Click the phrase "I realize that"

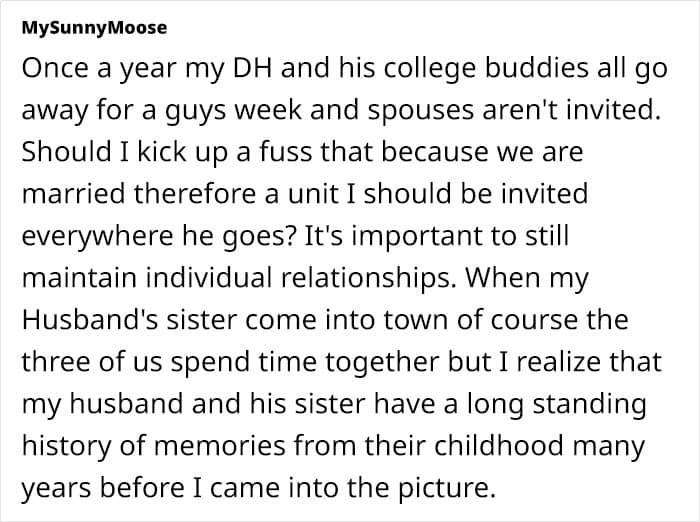point(580,361)
